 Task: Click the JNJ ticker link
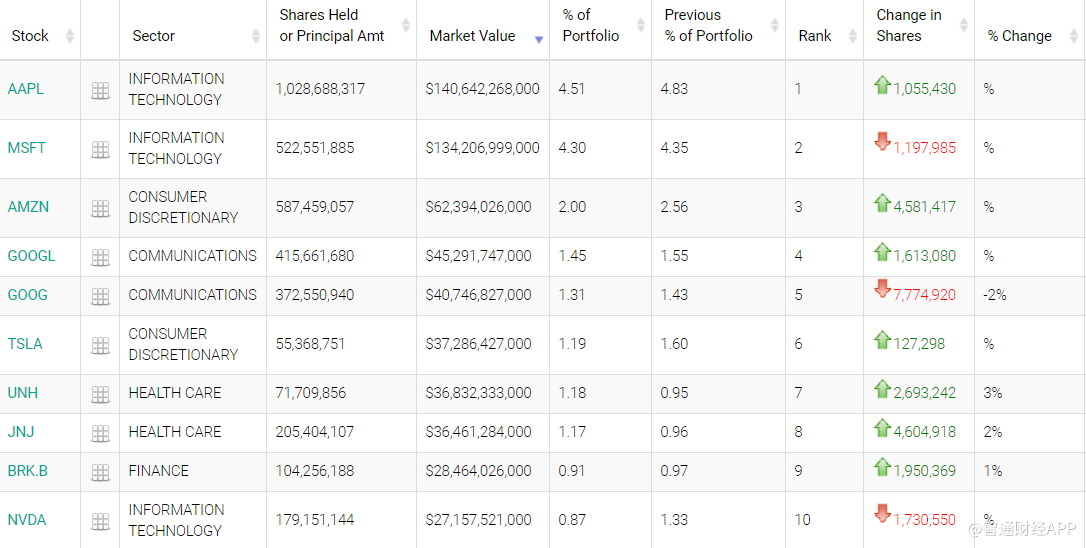21,432
